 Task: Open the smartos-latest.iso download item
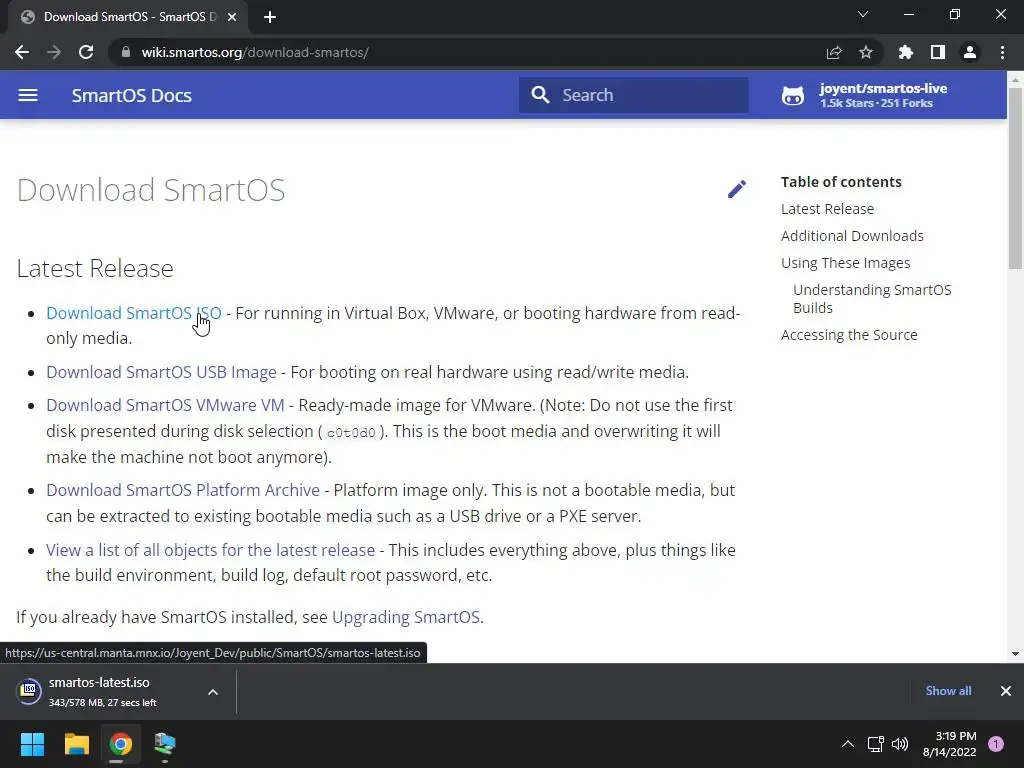(102, 692)
